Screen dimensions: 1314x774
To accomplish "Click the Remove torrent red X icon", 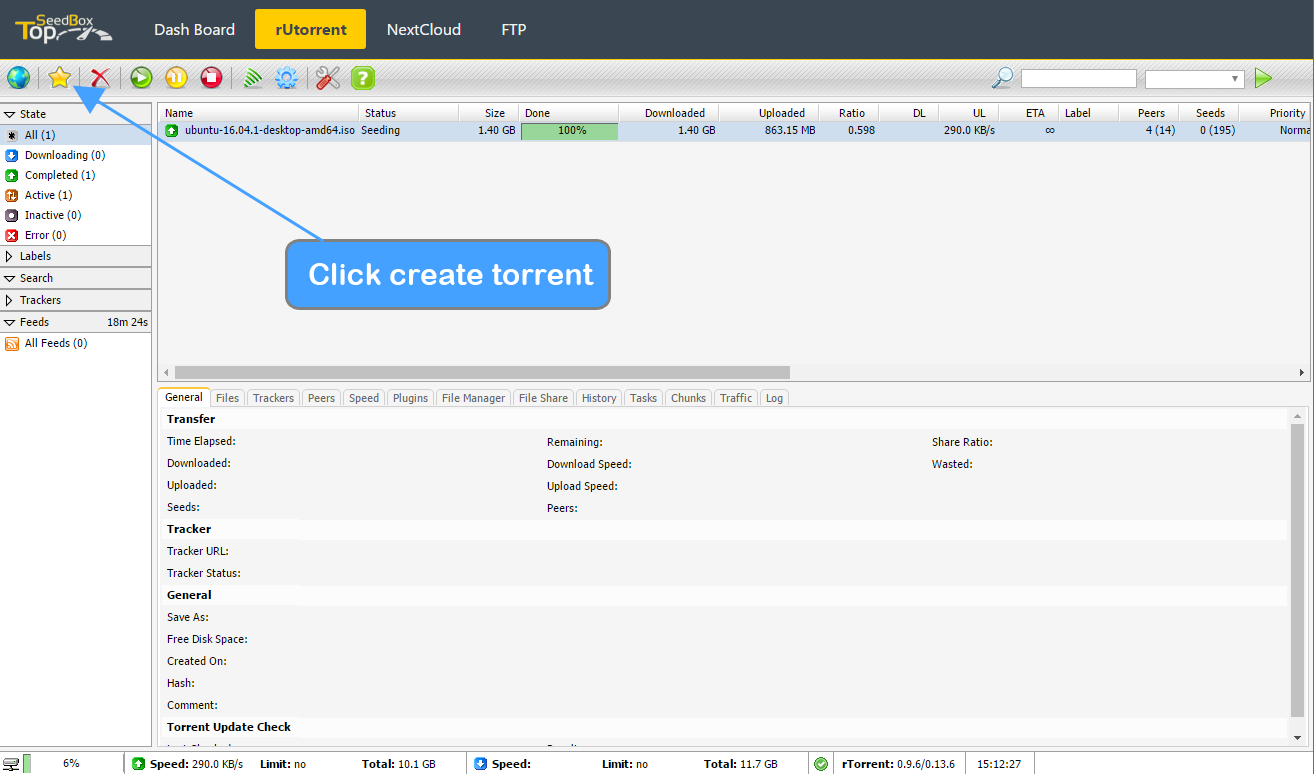I will coord(100,78).
